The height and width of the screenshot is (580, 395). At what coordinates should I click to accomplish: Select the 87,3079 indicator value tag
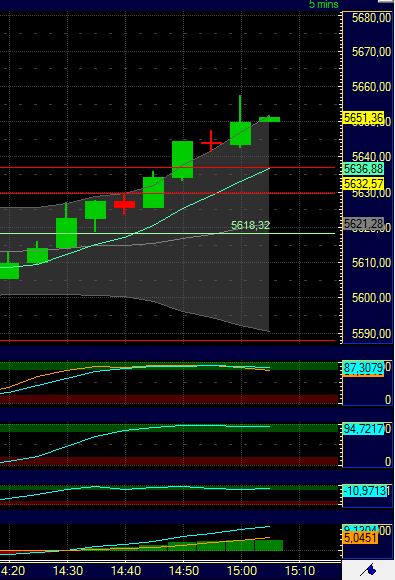pos(363,368)
